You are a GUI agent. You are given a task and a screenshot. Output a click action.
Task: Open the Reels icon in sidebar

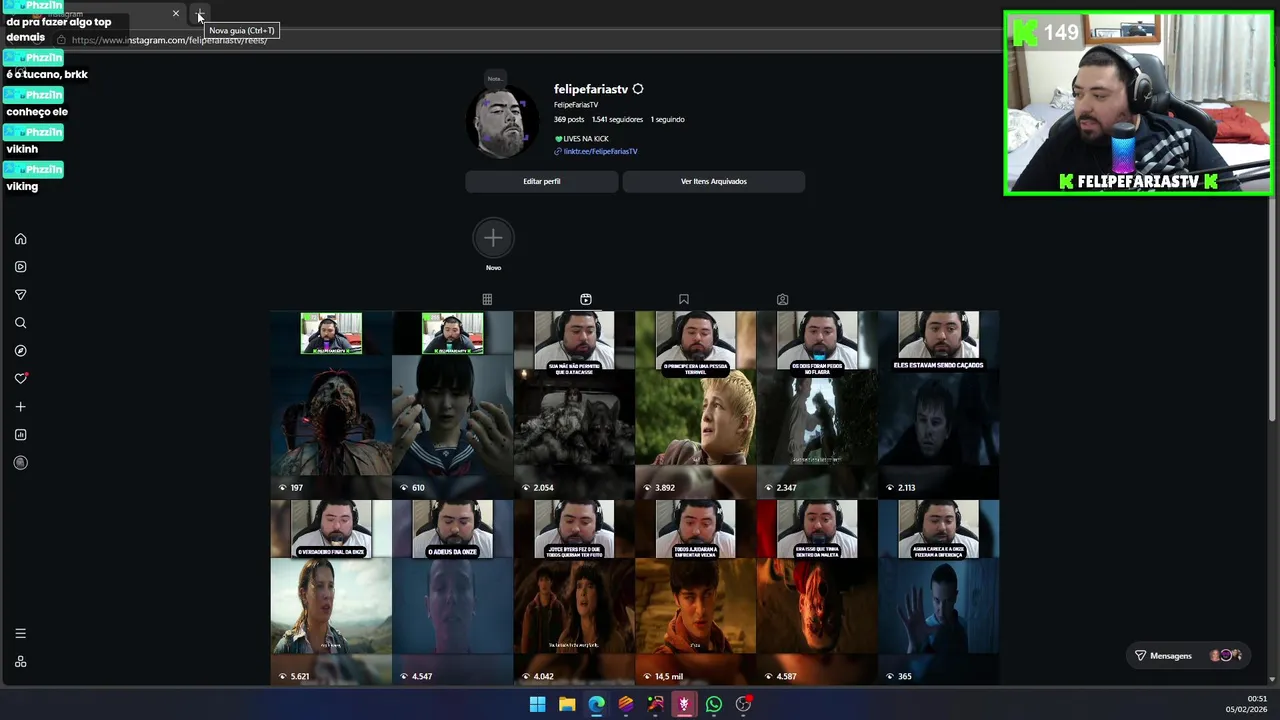[20, 267]
